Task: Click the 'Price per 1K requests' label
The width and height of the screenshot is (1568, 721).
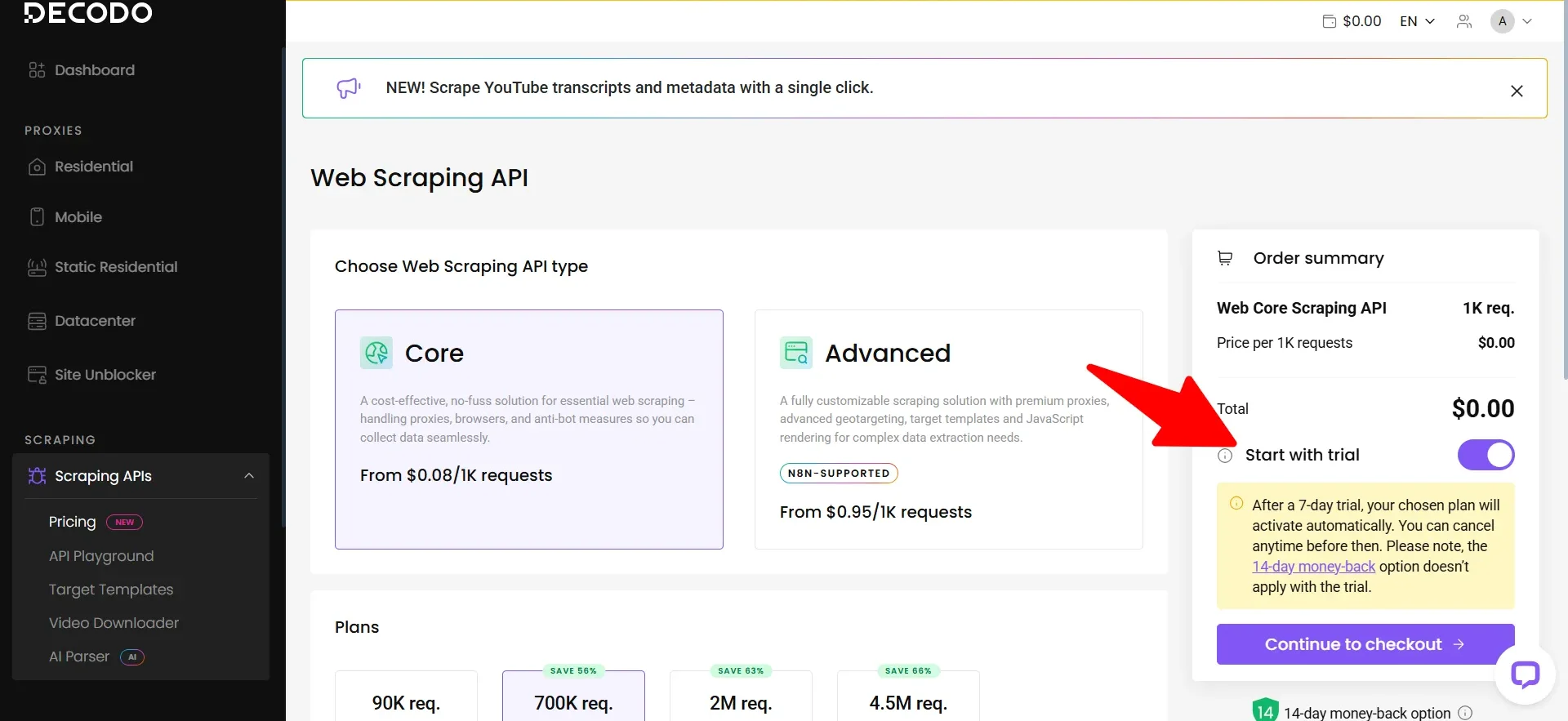Action: (1285, 343)
